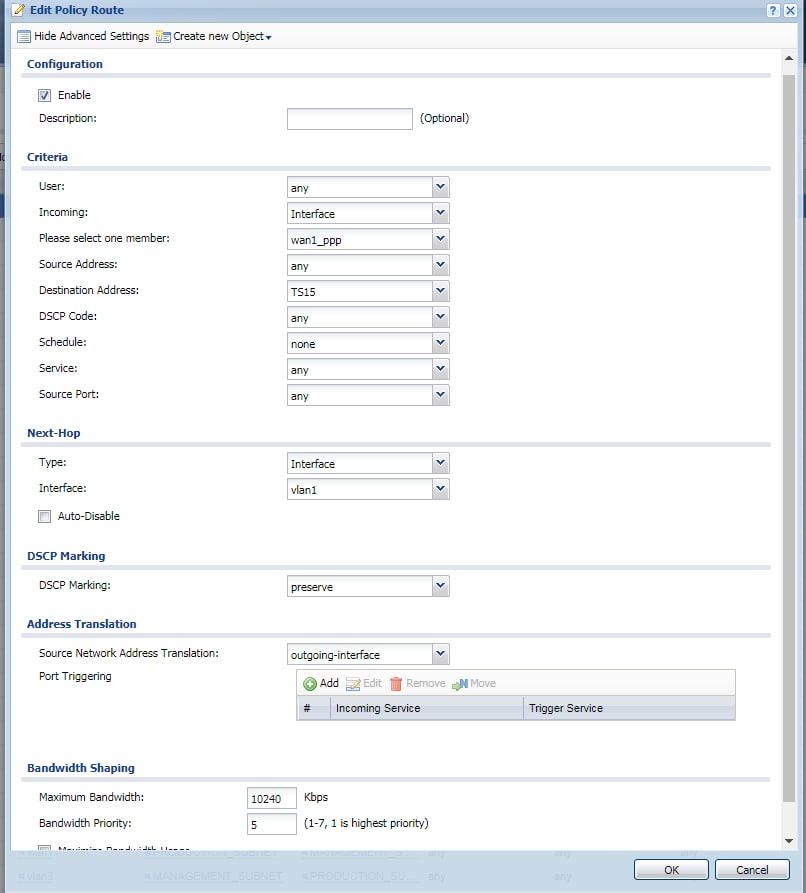Click the scrollbar up arrow
This screenshot has height=893, width=806.
pyautogui.click(x=789, y=58)
